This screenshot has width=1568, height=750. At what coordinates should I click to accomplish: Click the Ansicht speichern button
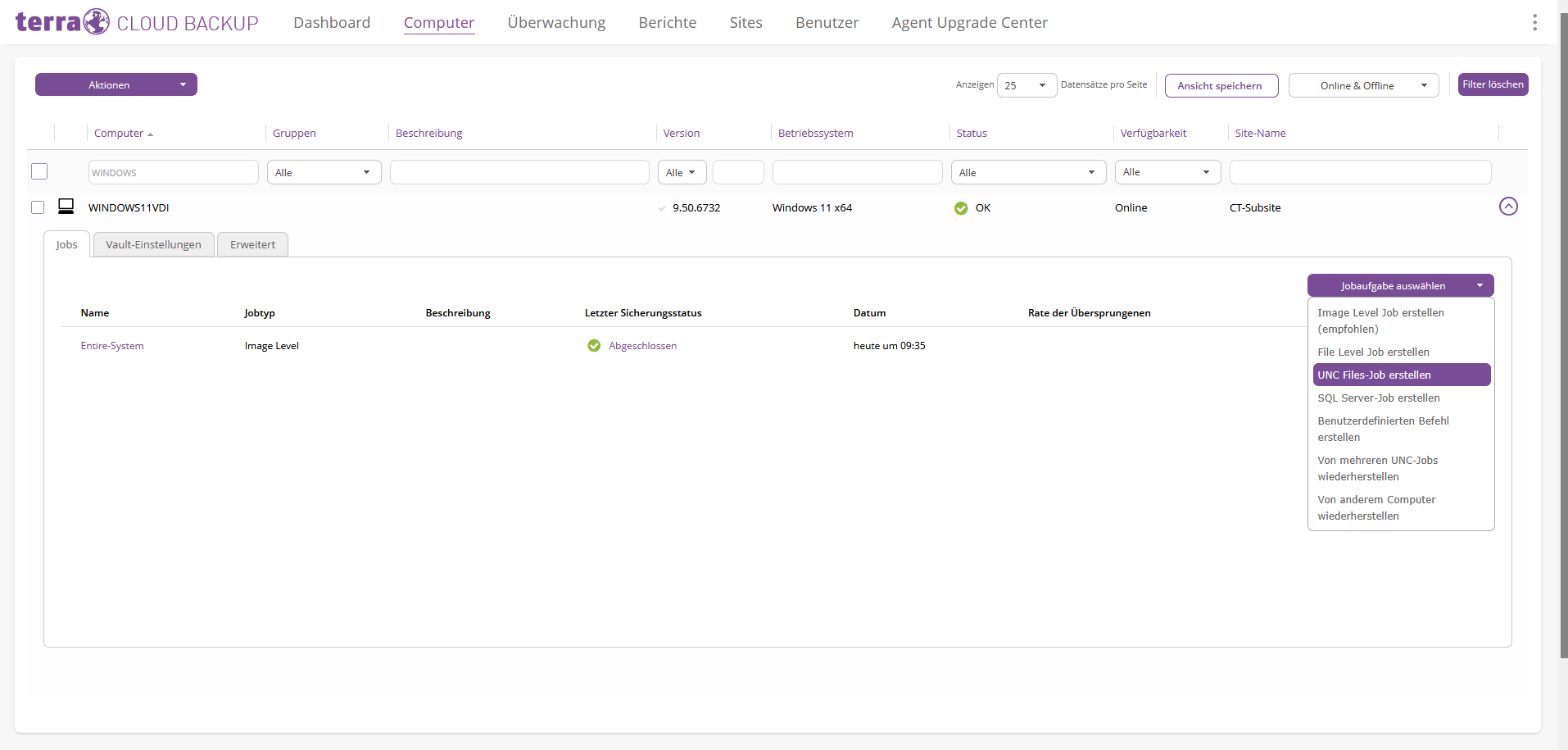point(1221,85)
